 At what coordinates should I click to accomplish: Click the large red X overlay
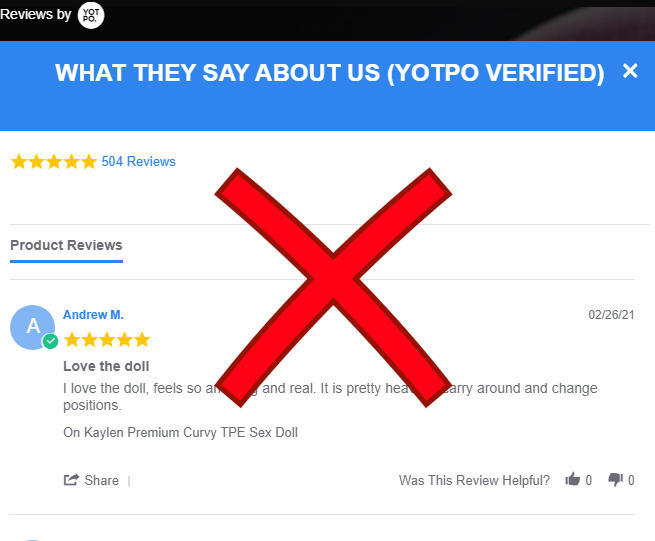[x=333, y=287]
